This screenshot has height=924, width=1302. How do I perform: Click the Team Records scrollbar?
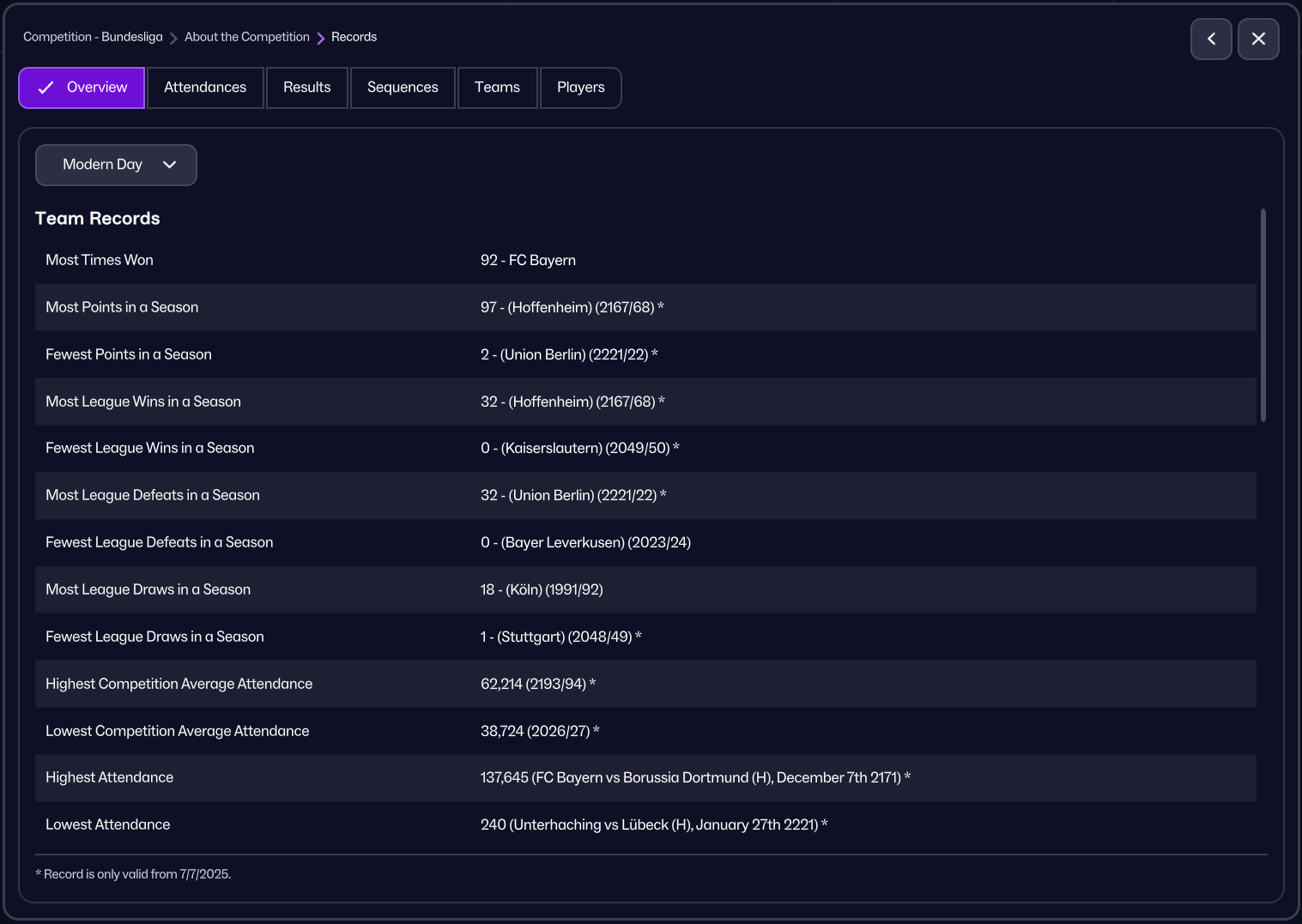1263,316
